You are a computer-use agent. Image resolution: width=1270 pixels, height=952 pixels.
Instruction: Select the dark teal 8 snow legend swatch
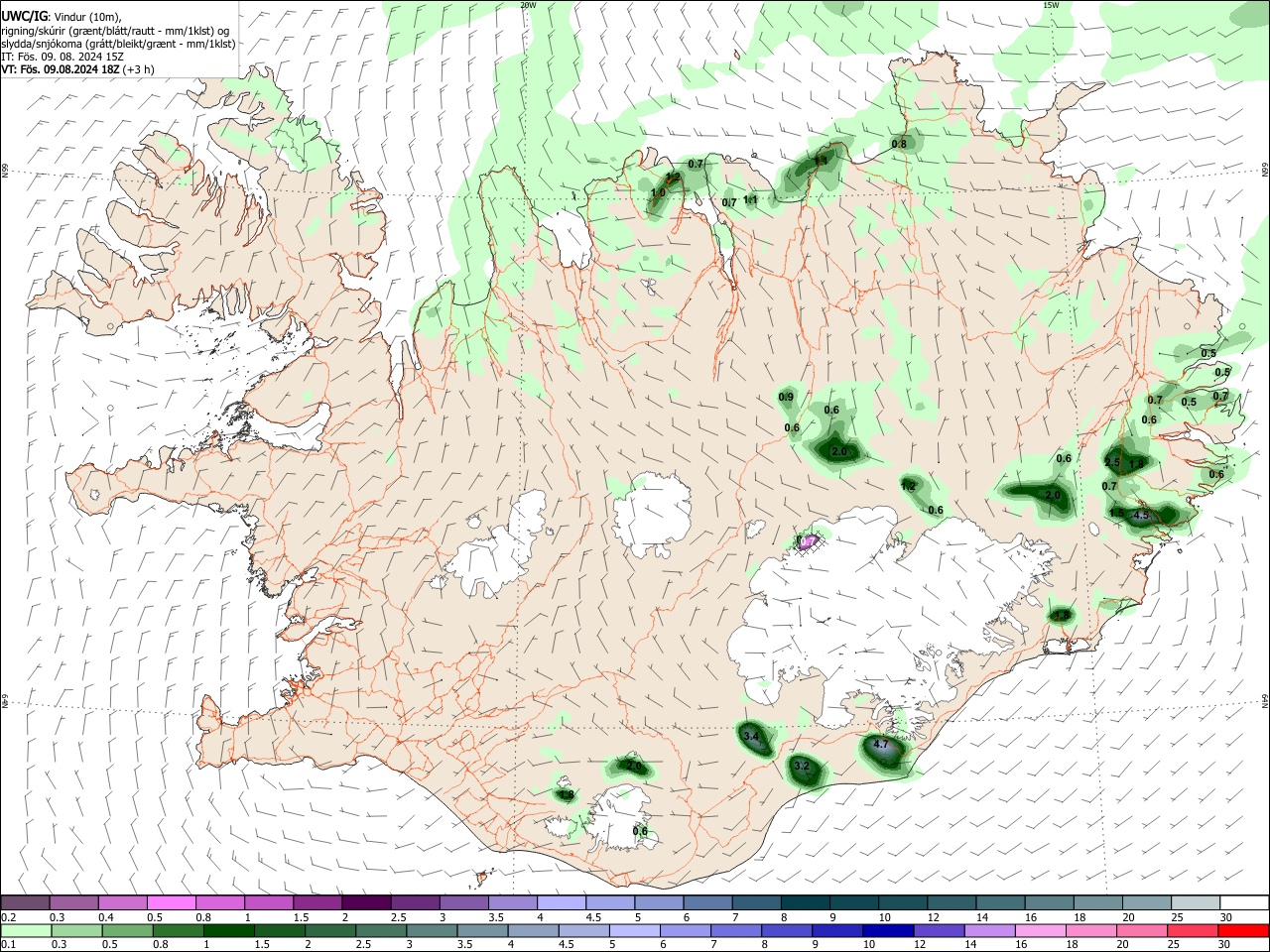(x=806, y=903)
